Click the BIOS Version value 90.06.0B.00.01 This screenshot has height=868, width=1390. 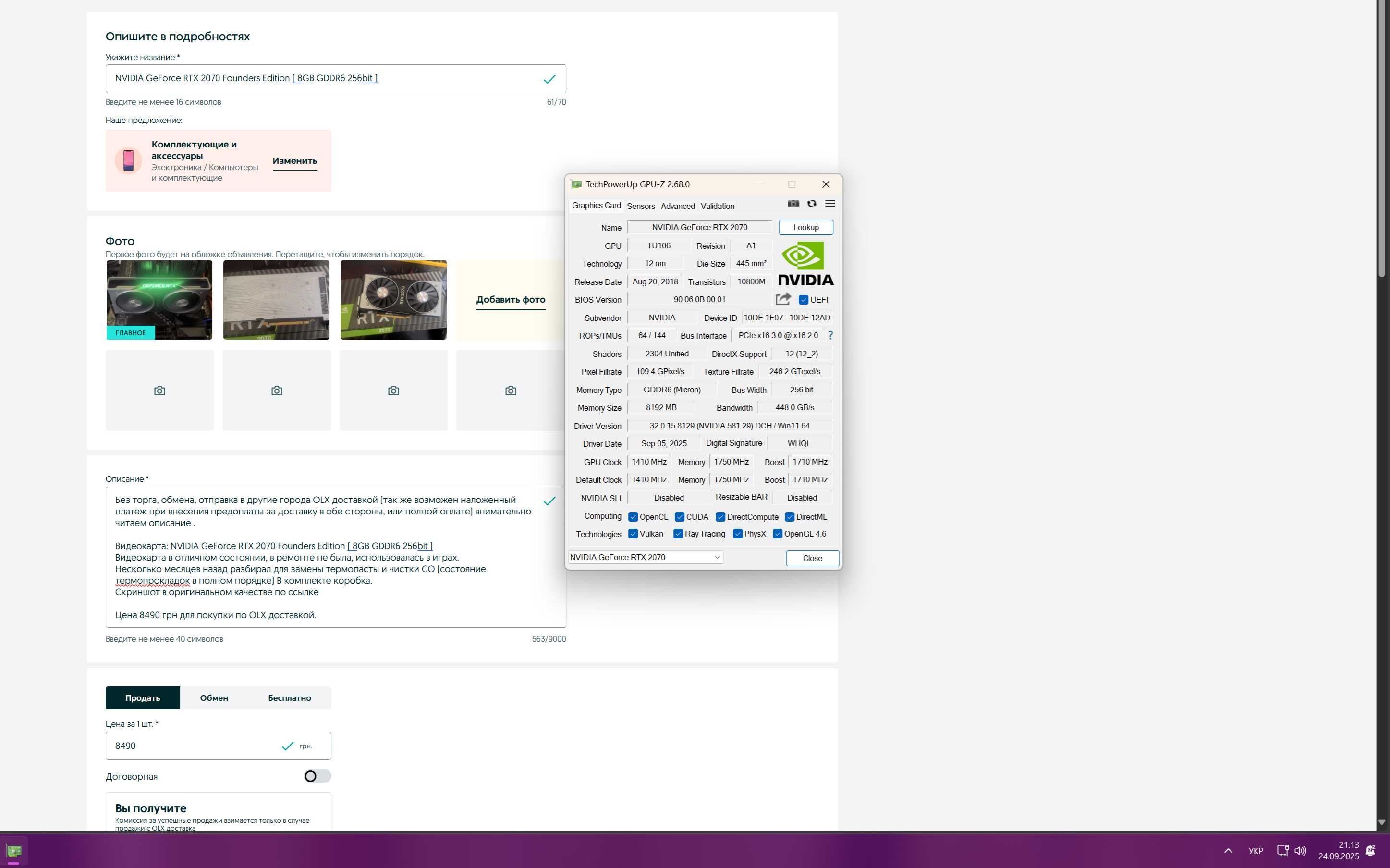point(700,300)
